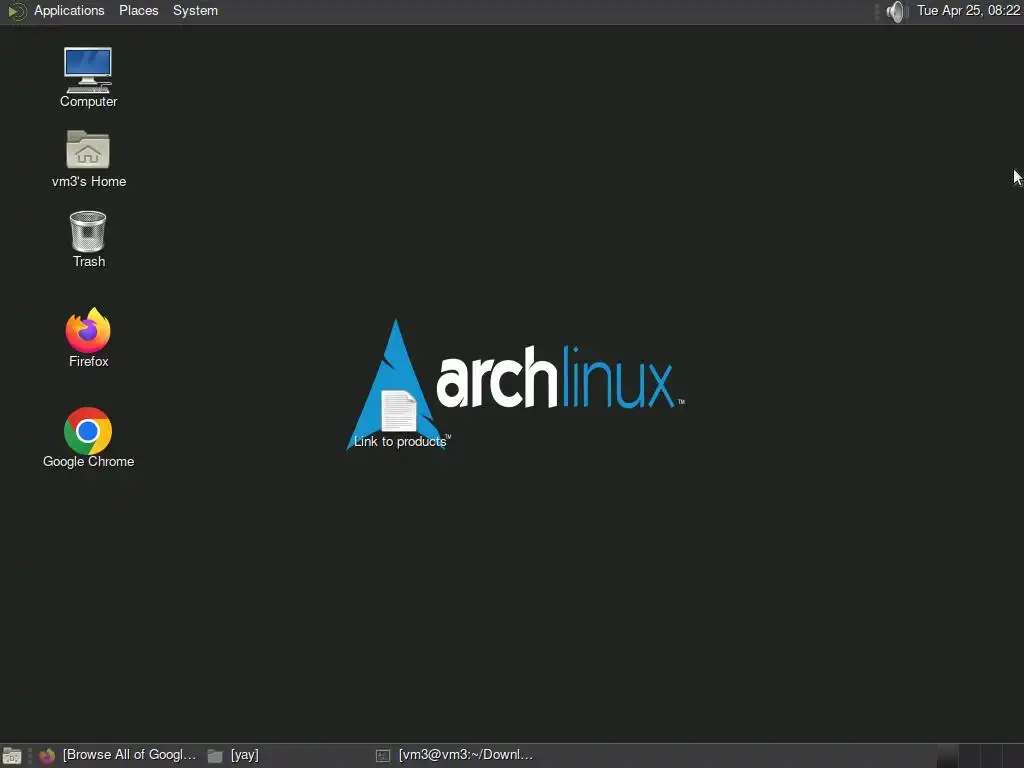Click the MATE logo icon in top panel
Screen dimensions: 1024x768
point(16,11)
